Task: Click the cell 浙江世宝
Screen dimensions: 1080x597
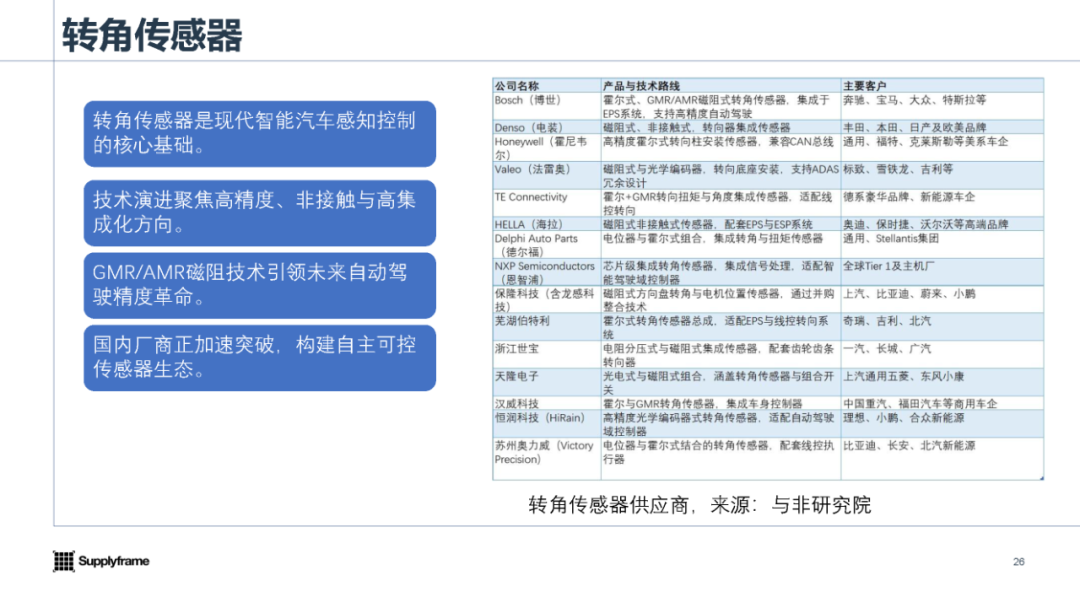Action: pos(547,355)
